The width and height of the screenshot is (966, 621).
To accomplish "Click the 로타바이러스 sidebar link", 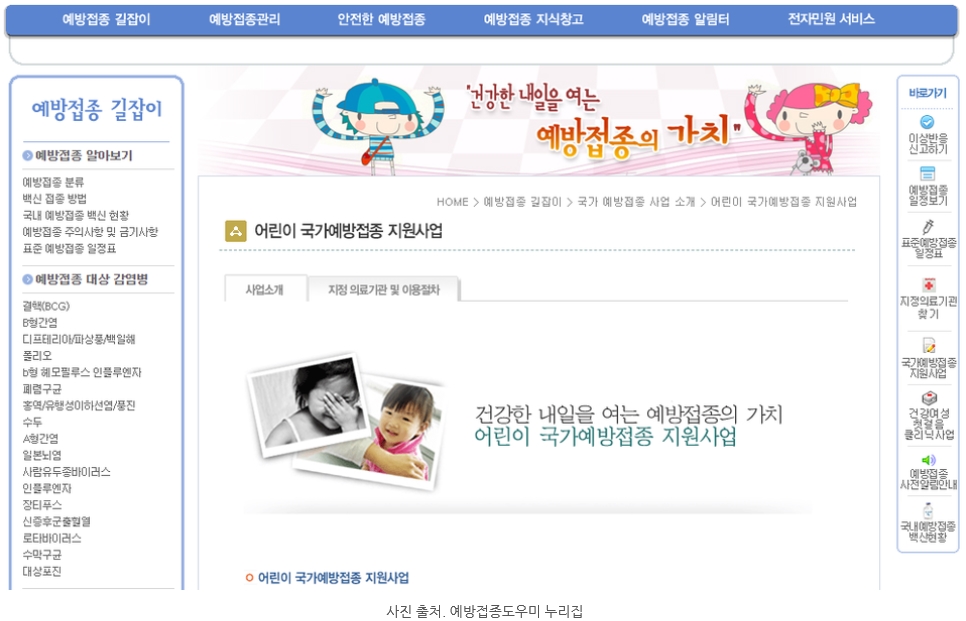I will 52,538.
